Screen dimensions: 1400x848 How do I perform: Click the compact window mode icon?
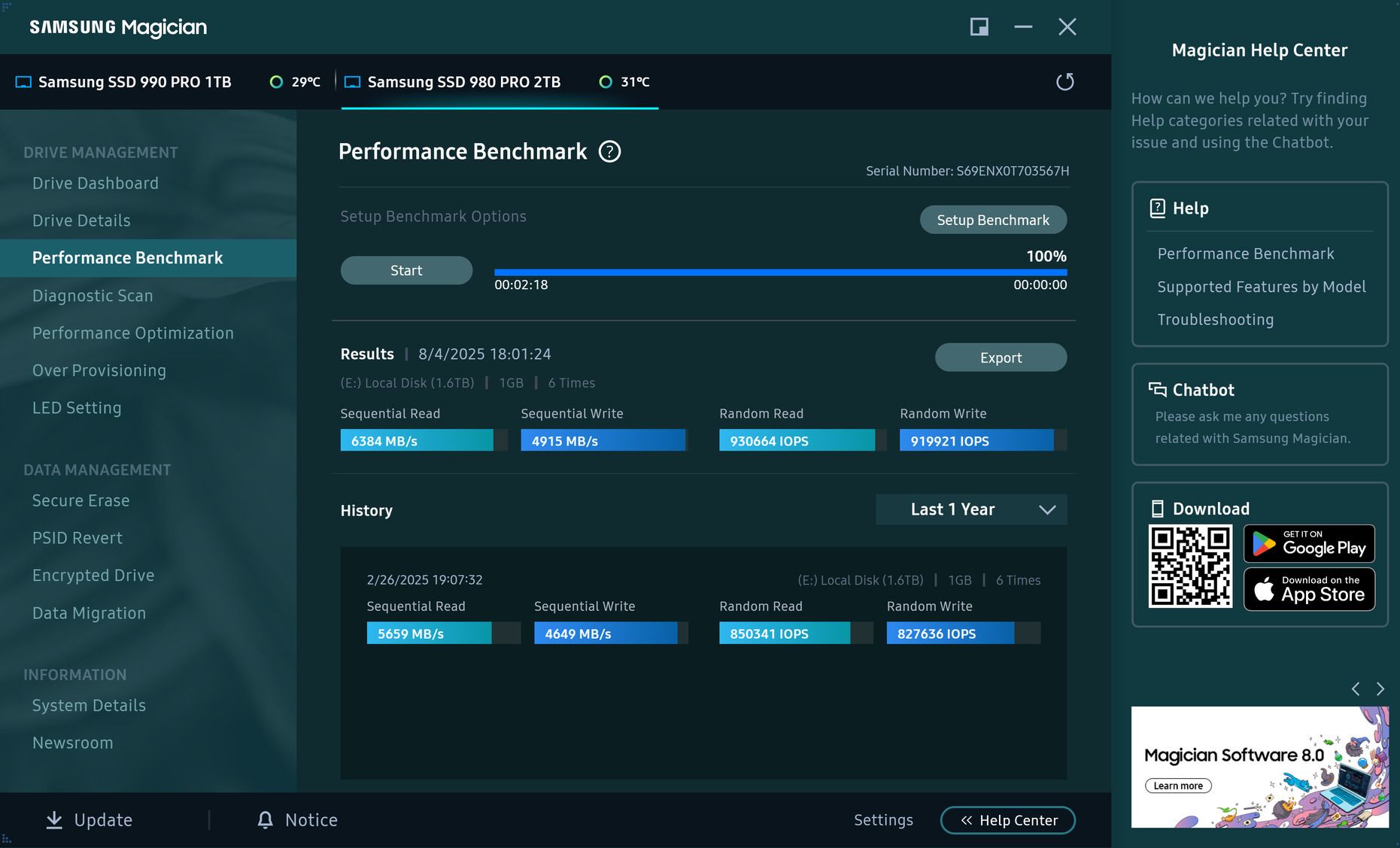(x=979, y=27)
